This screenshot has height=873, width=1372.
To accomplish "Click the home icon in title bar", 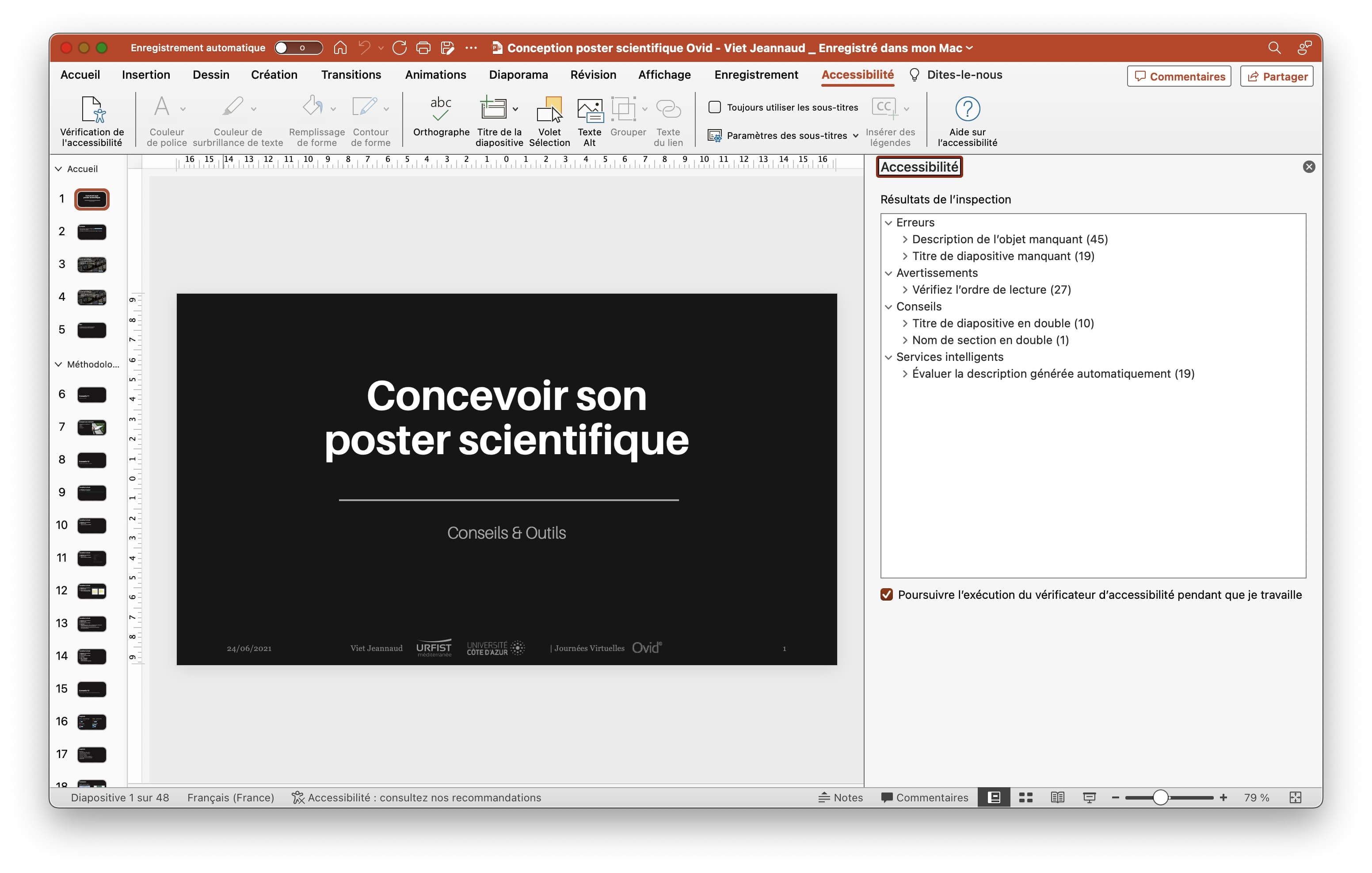I will click(340, 48).
